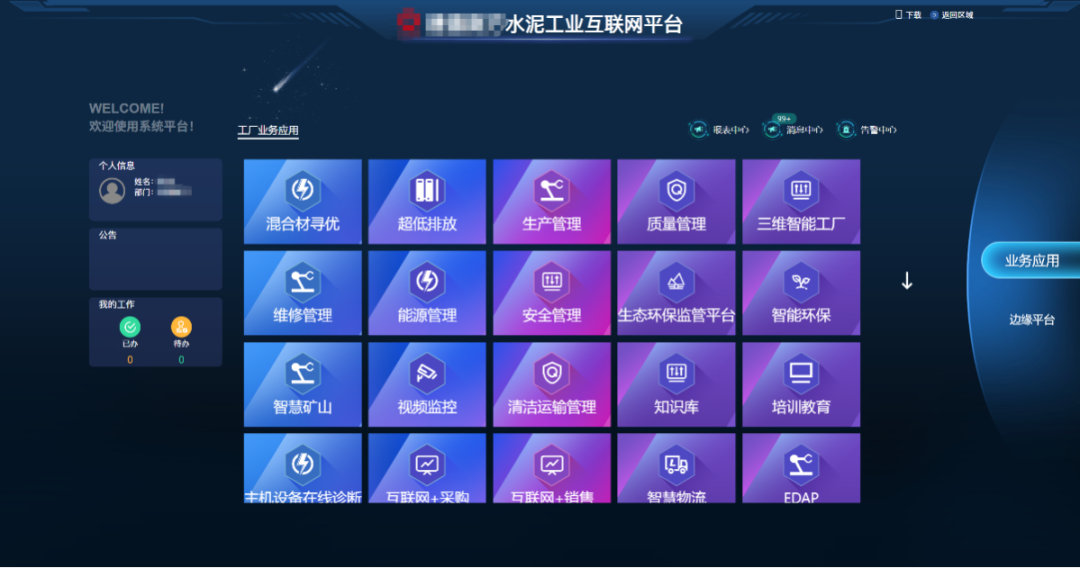Open the 超低排放 application tile
Screen dimensions: 1080x568
(427, 202)
